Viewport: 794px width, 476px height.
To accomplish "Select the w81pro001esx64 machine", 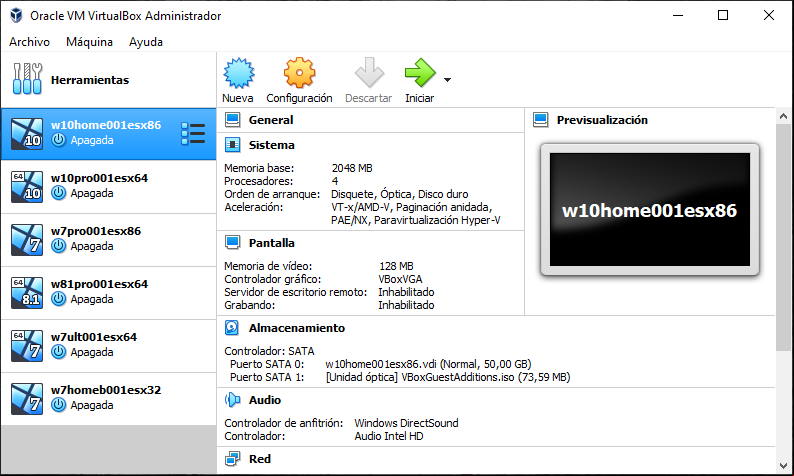I will 108,293.
